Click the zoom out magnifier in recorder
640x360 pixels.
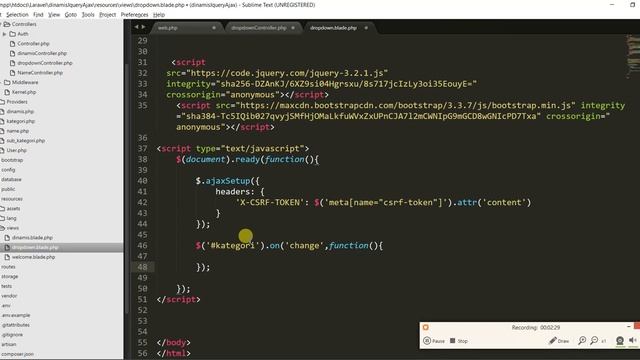point(594,340)
